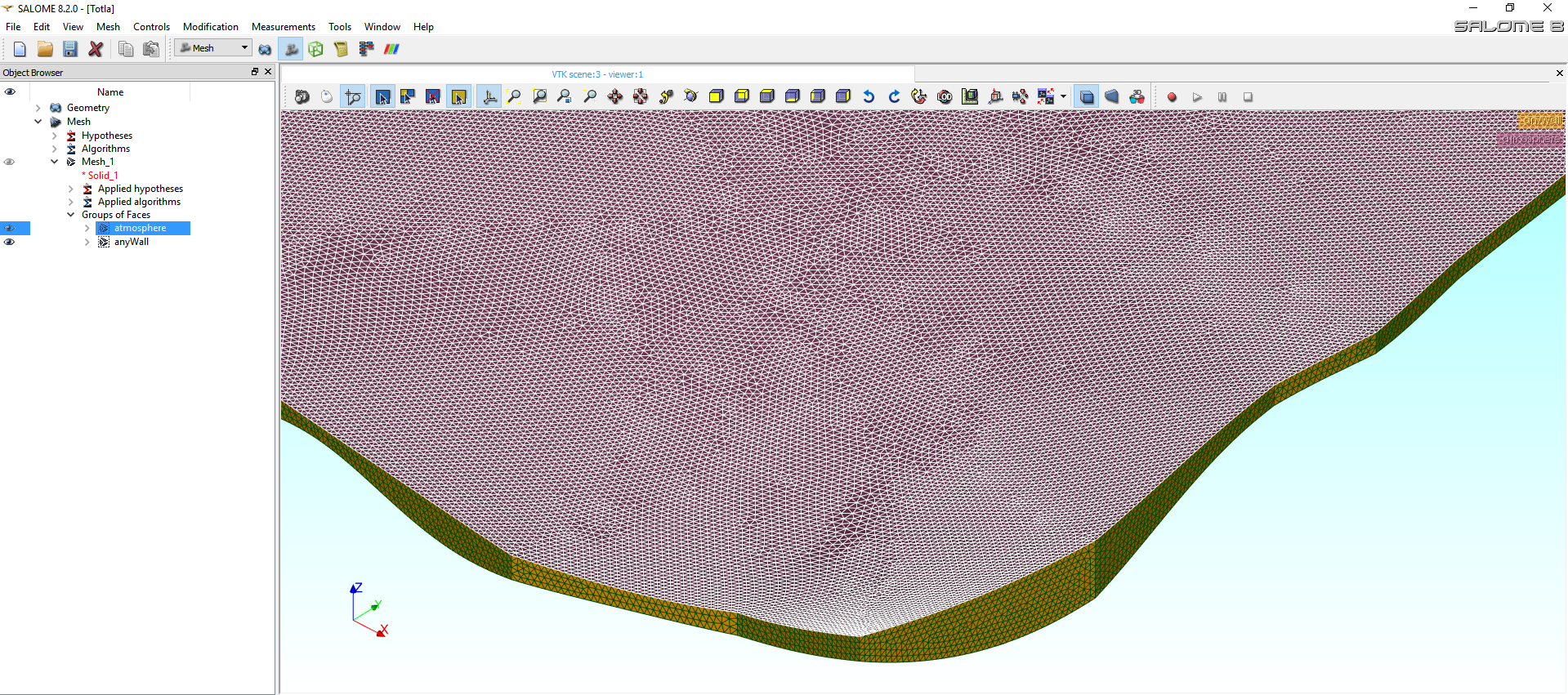The width and height of the screenshot is (1568, 695).
Task: Select the Global panning tool
Action: tap(641, 96)
